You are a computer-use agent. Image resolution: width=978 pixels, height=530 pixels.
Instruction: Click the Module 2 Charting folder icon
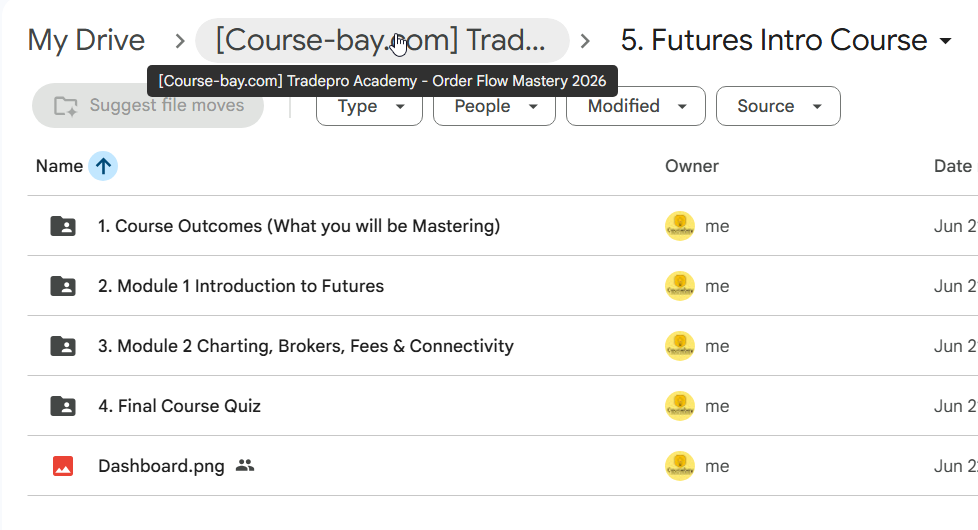(x=63, y=345)
